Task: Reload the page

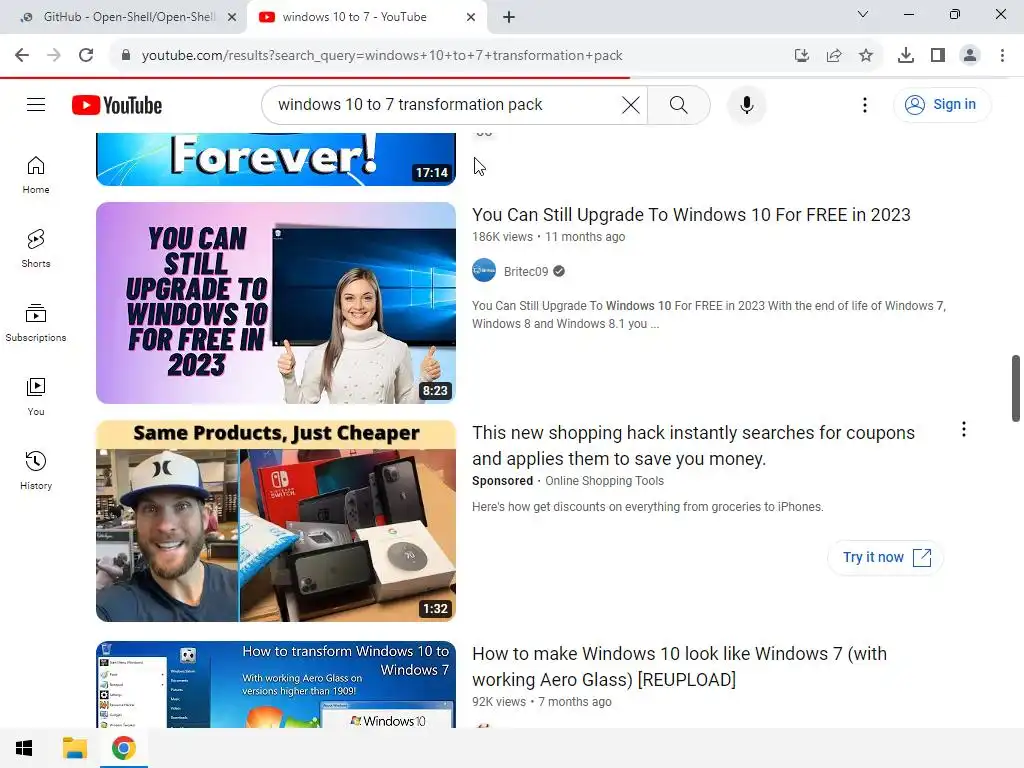Action: tap(86, 55)
